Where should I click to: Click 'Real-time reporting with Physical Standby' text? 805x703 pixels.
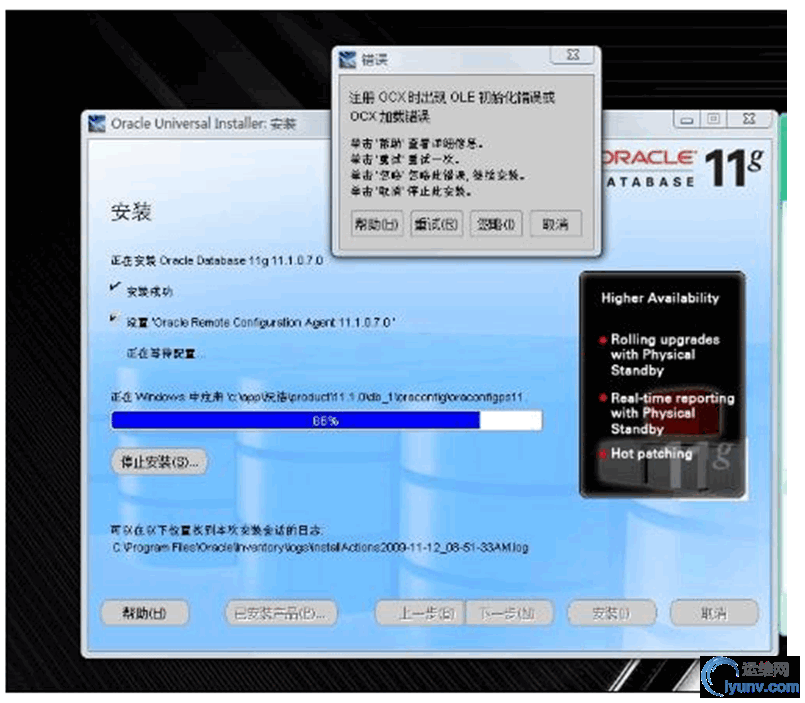point(672,413)
